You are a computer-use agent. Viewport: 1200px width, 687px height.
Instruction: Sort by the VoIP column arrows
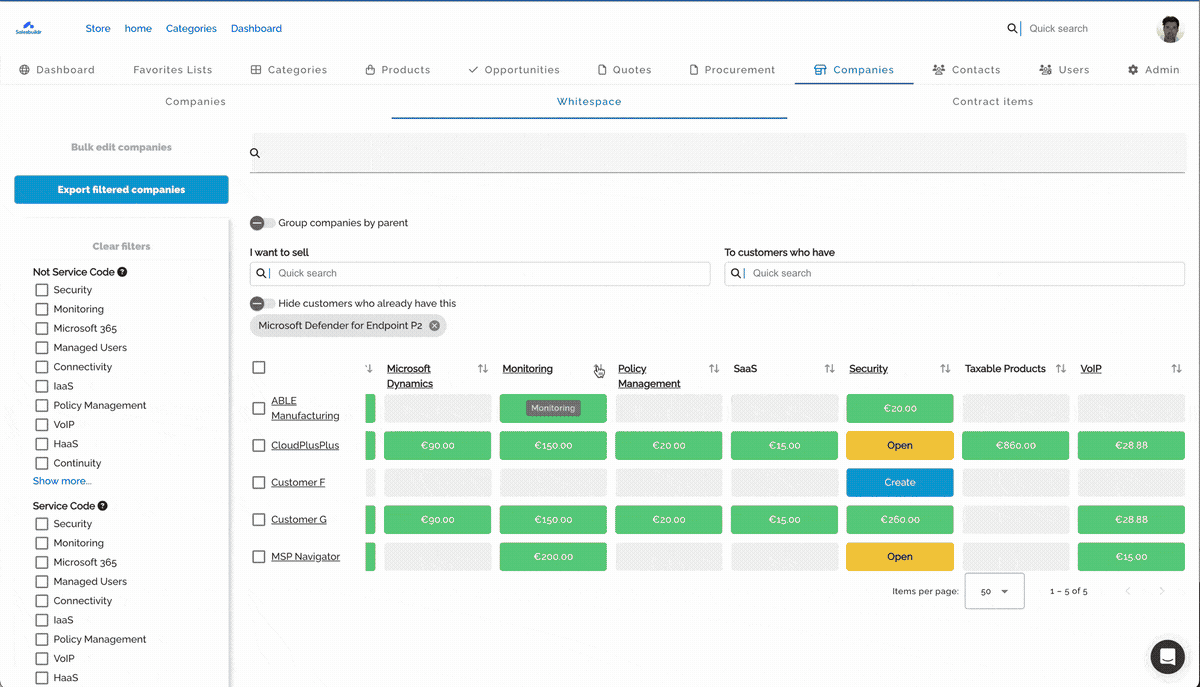(1176, 369)
